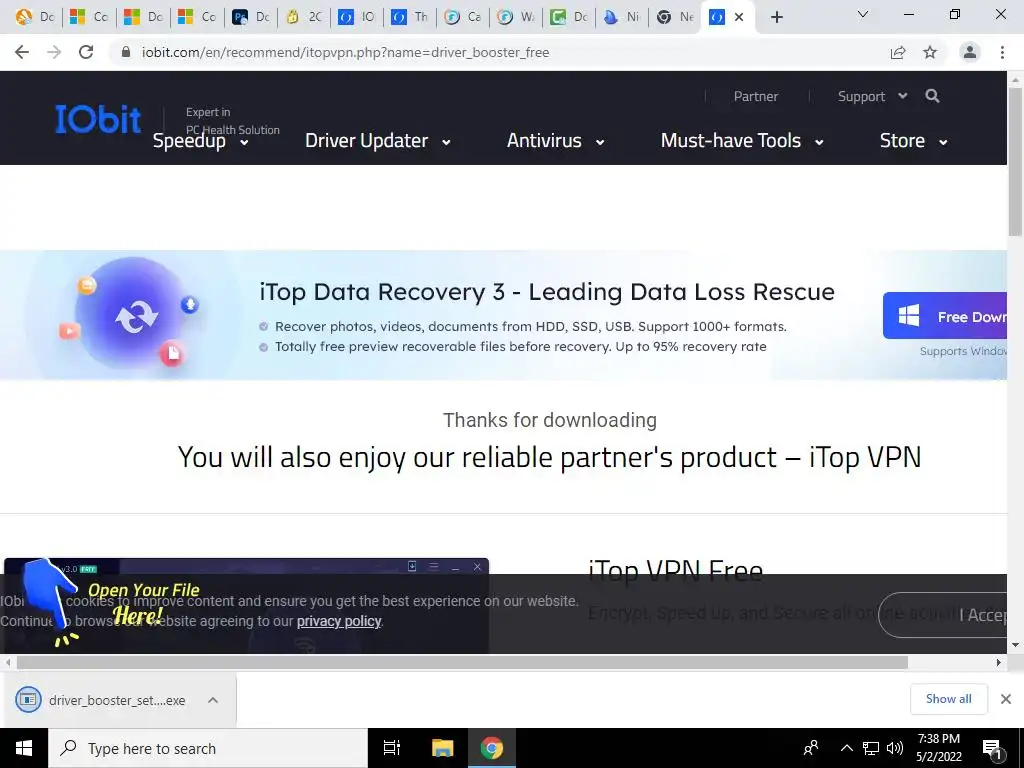
Task: Switch to the tab labeled Th
Action: tap(409, 17)
